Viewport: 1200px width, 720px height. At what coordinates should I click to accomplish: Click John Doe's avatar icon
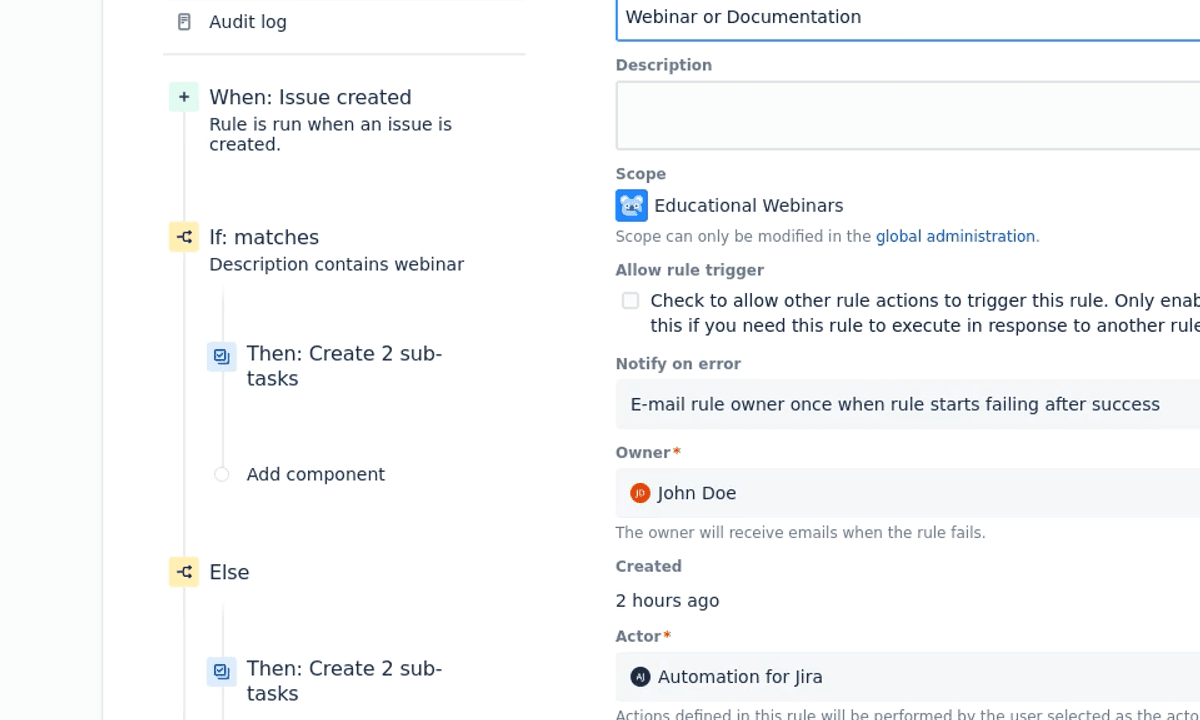[x=640, y=493]
